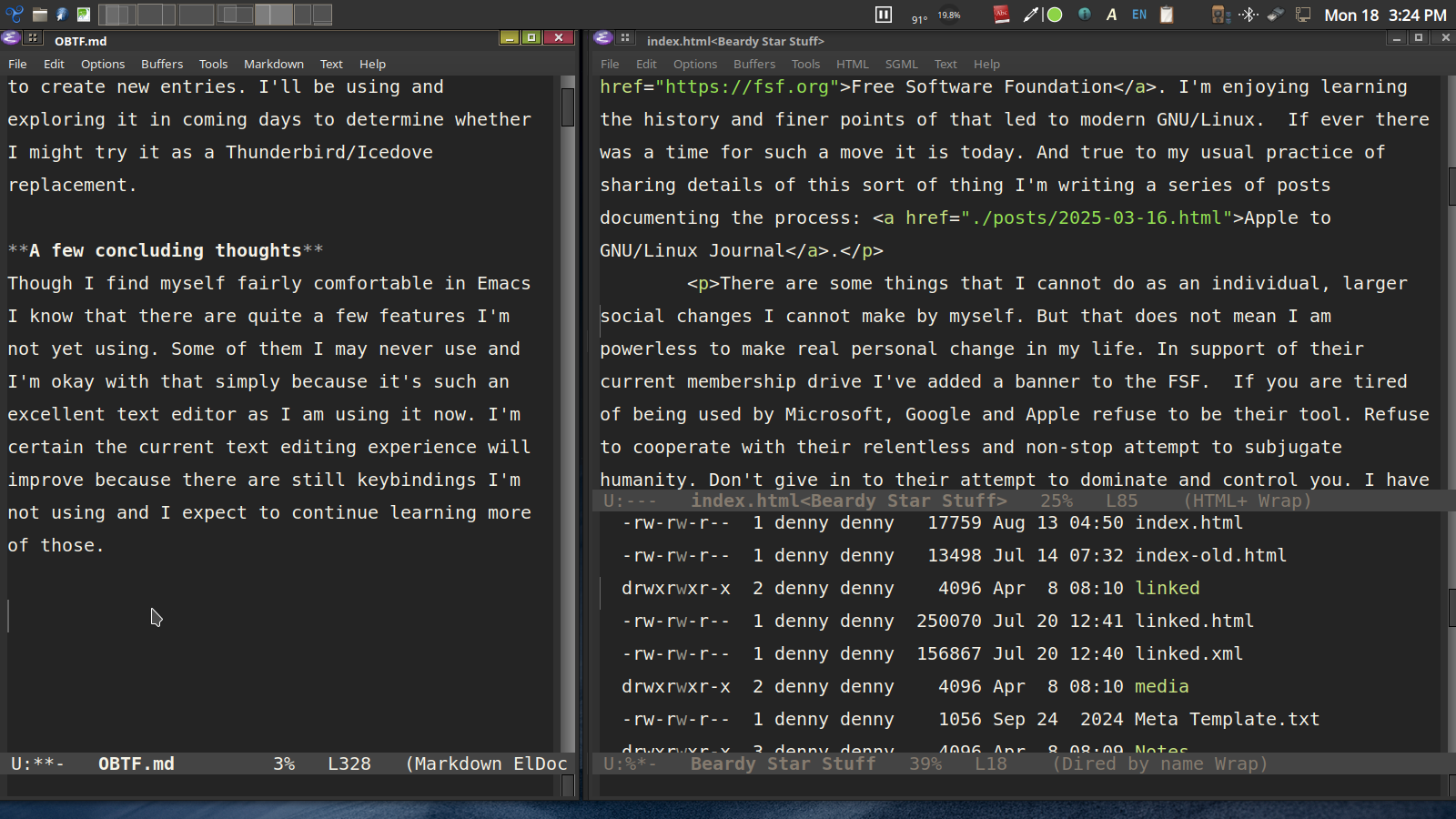Open the clipboard manager from the system tray
This screenshot has width=1456, height=819.
pos(1167,15)
